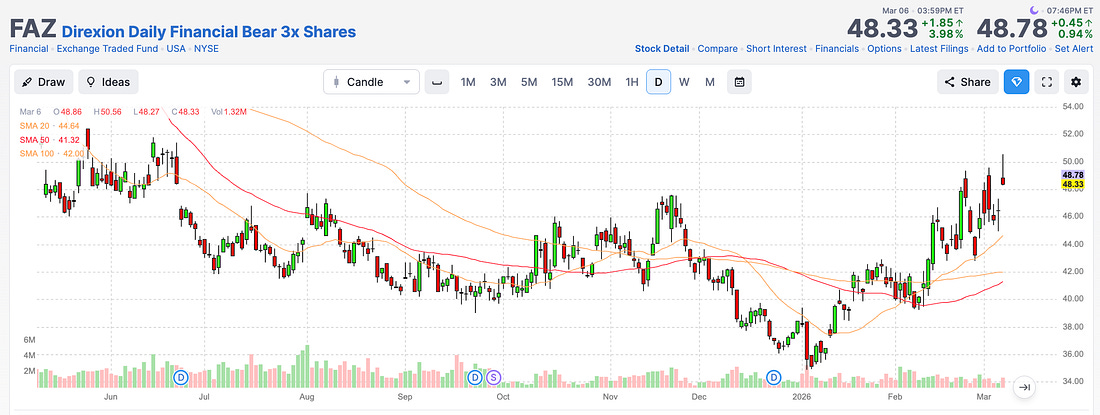Click the 48.78 after-hours price axis tag

coord(1073,175)
